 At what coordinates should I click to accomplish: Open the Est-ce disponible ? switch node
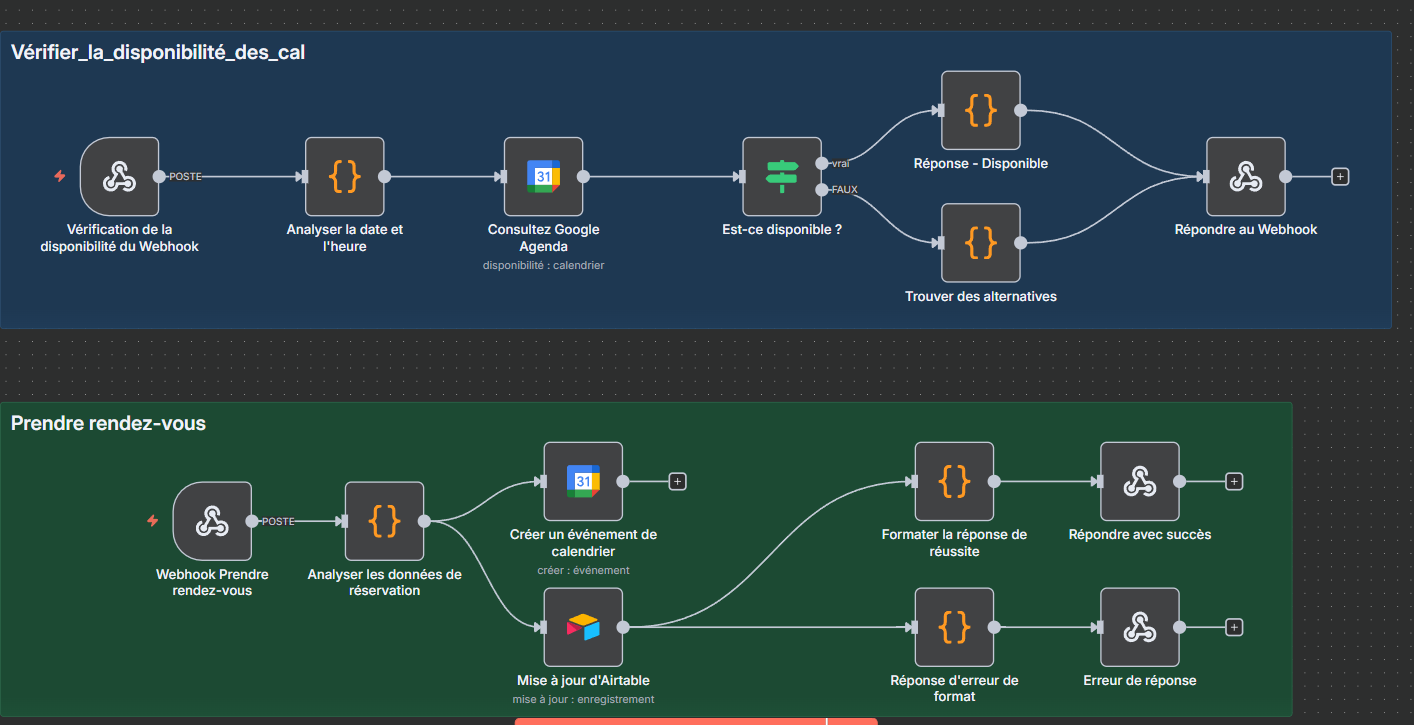781,177
